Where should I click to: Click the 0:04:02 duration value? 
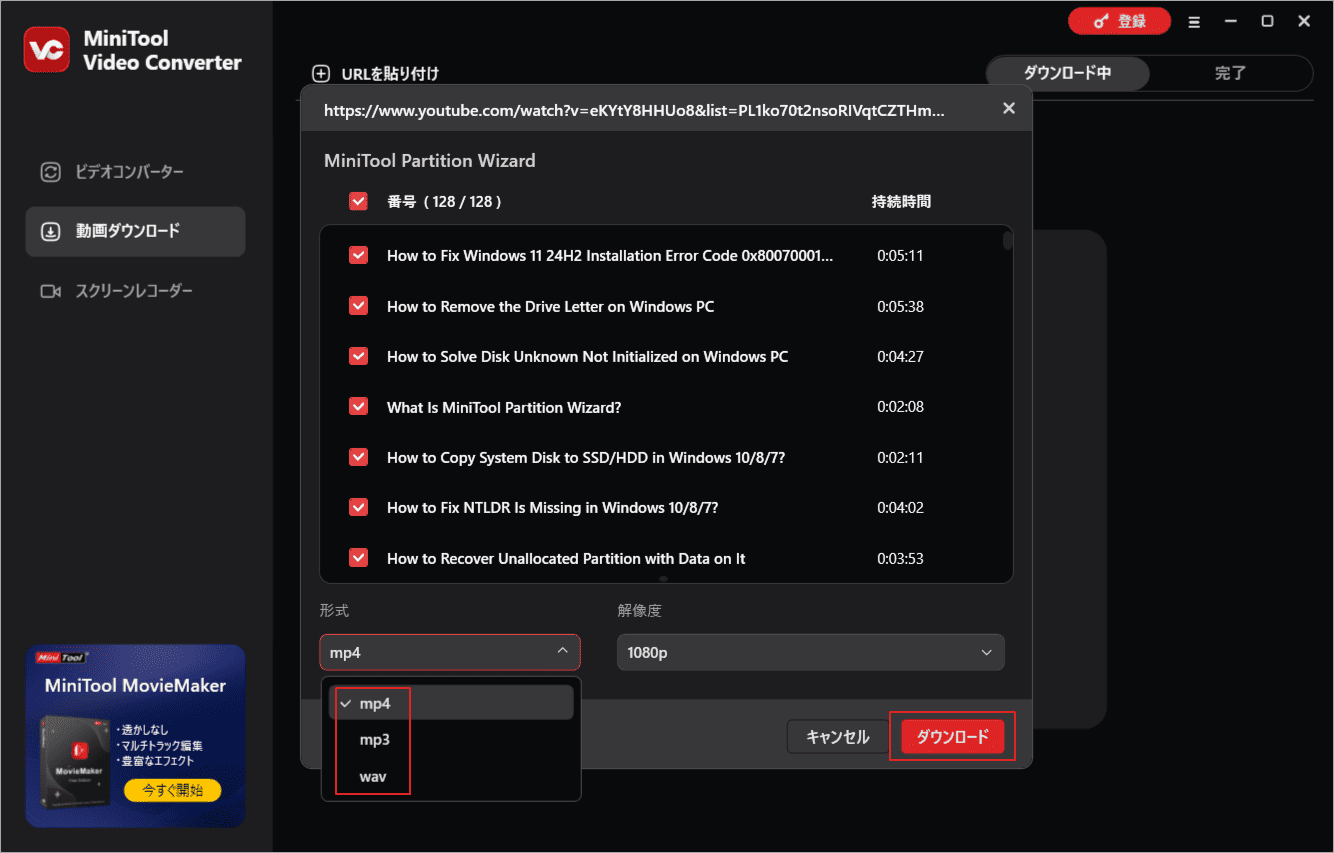tap(900, 508)
